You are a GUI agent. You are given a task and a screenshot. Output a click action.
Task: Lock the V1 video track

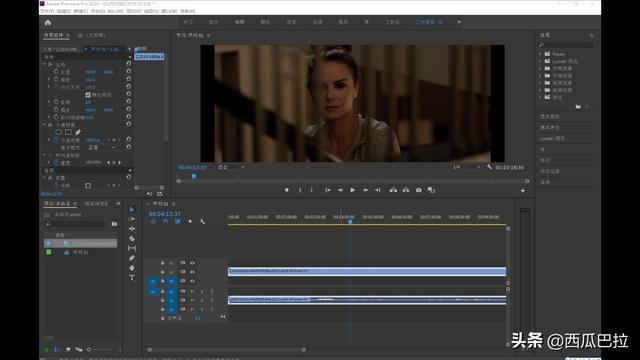tap(162, 281)
